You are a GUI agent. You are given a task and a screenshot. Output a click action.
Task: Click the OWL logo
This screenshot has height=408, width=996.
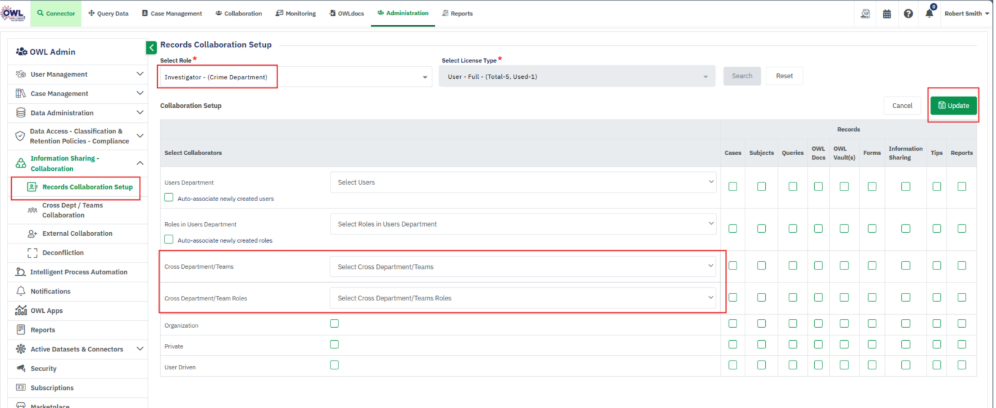(14, 13)
